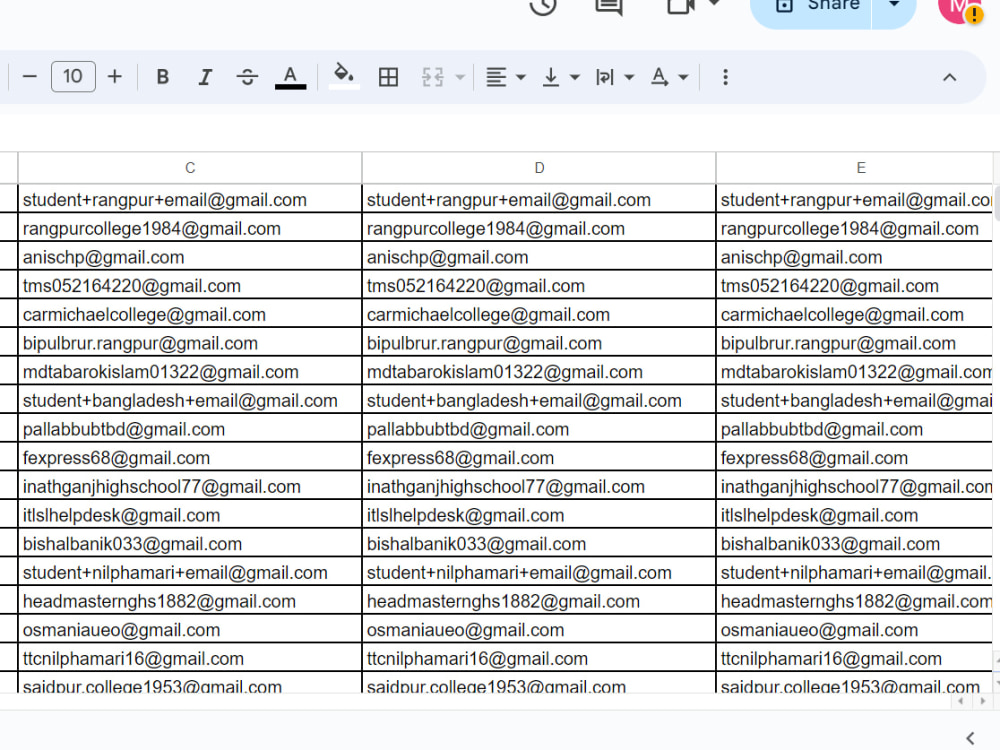The height and width of the screenshot is (750, 1000).
Task: Toggle bold formatting
Action: (162, 76)
